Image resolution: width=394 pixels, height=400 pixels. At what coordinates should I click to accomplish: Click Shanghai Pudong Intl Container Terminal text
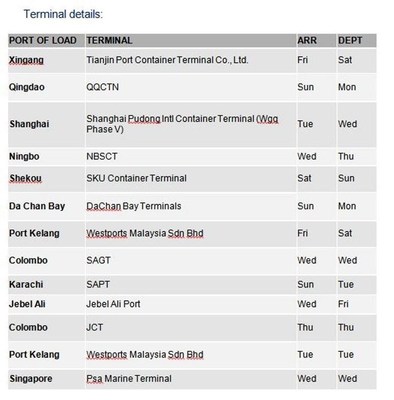(182, 124)
